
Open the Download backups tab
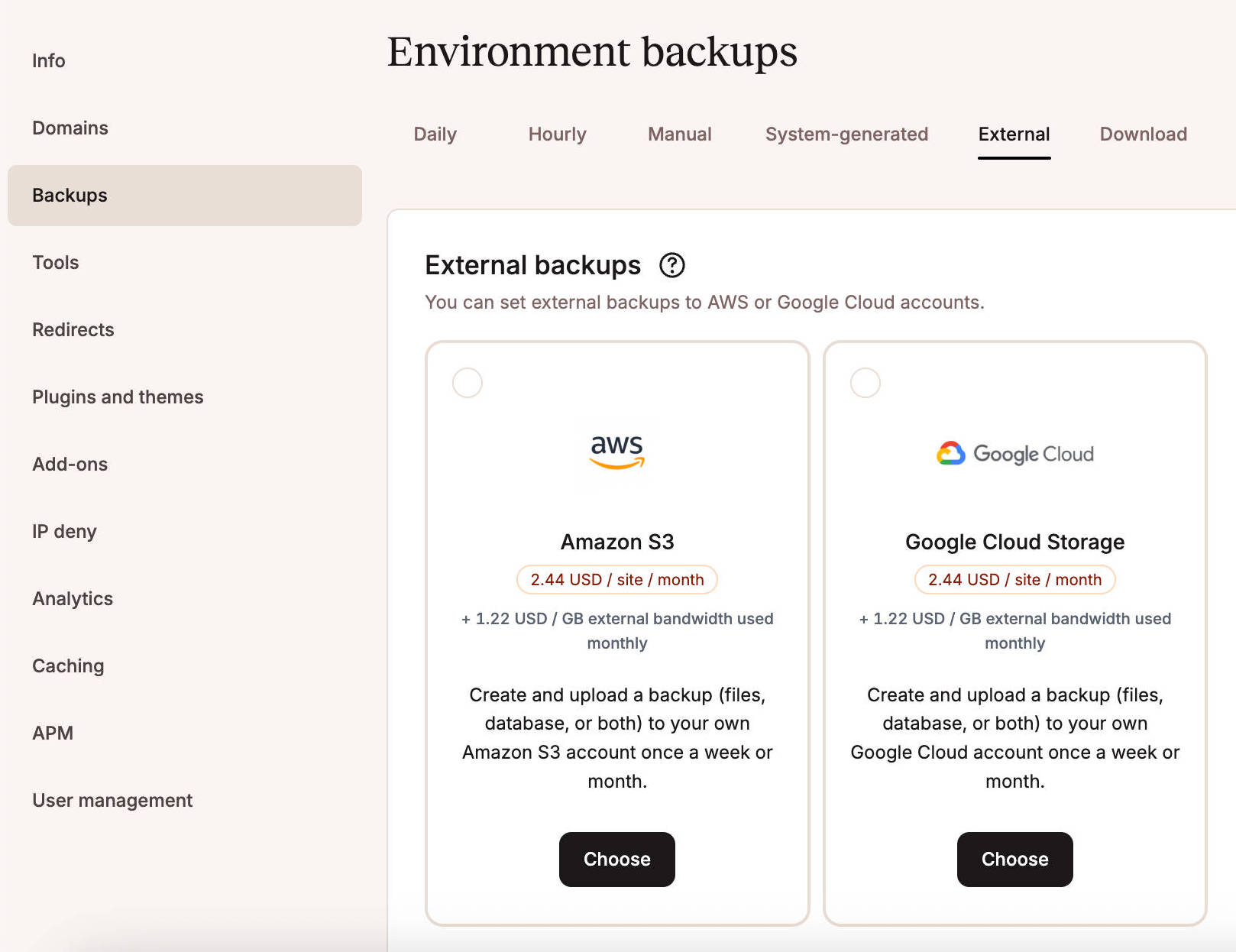coord(1143,134)
